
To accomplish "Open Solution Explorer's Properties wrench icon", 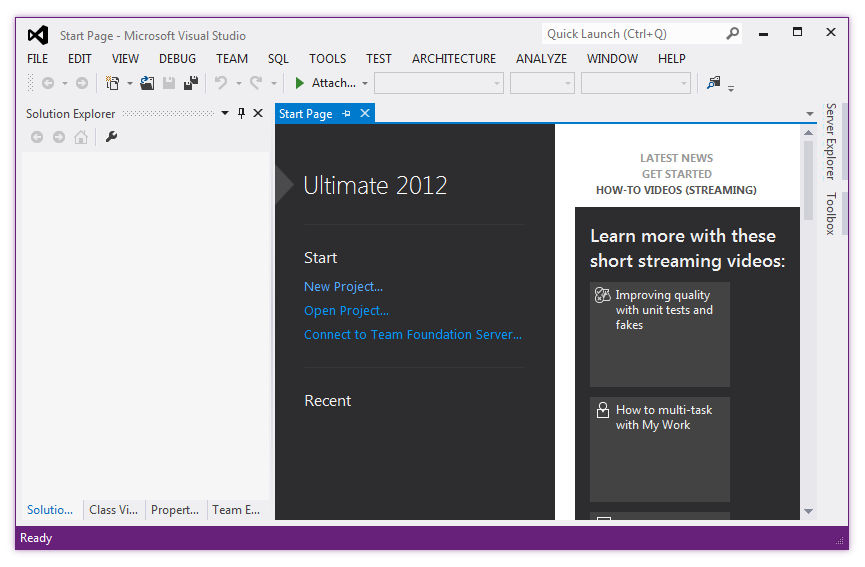I will pos(111,137).
